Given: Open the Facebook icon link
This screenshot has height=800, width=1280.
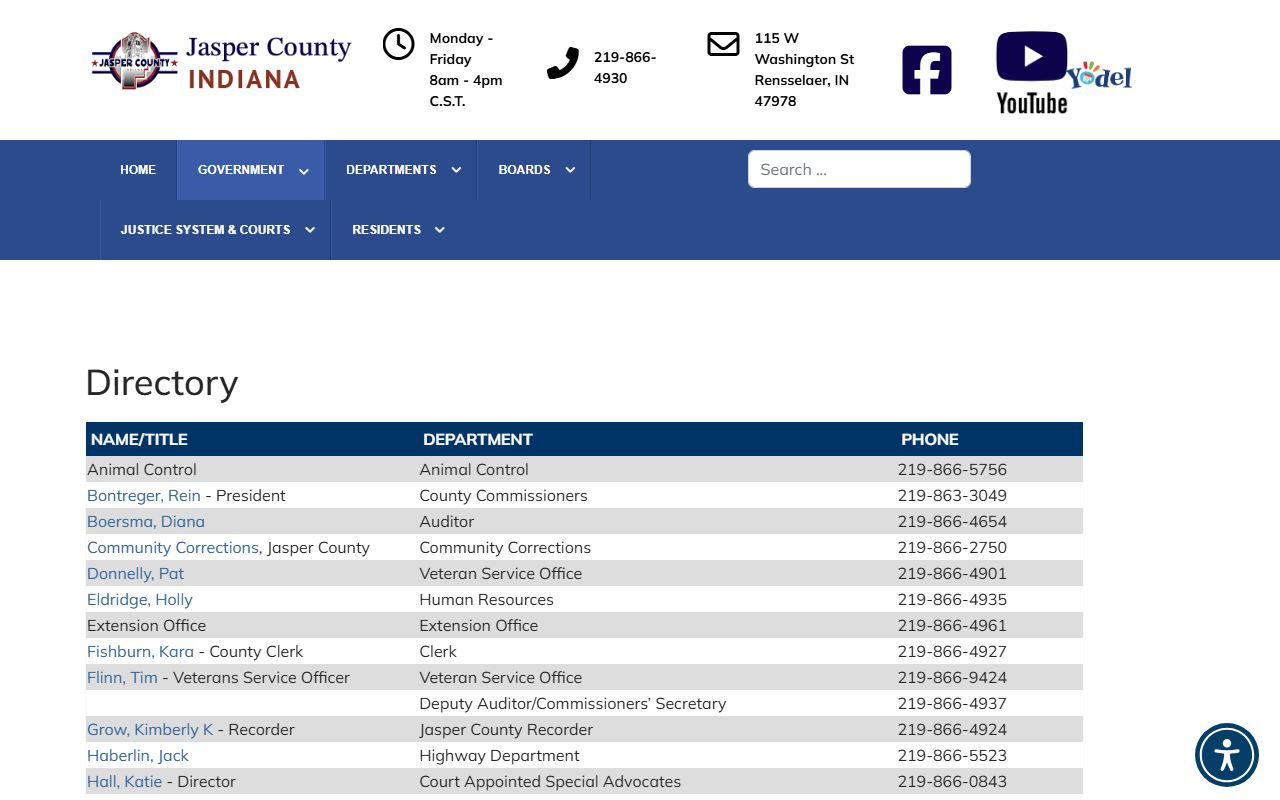Looking at the screenshot, I should coord(927,70).
